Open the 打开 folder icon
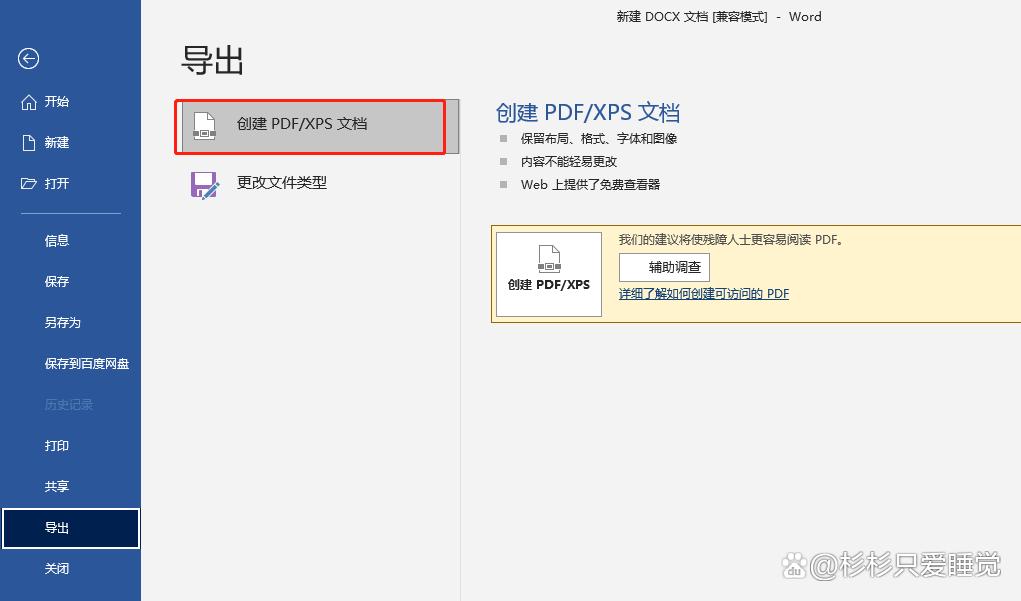 point(30,183)
